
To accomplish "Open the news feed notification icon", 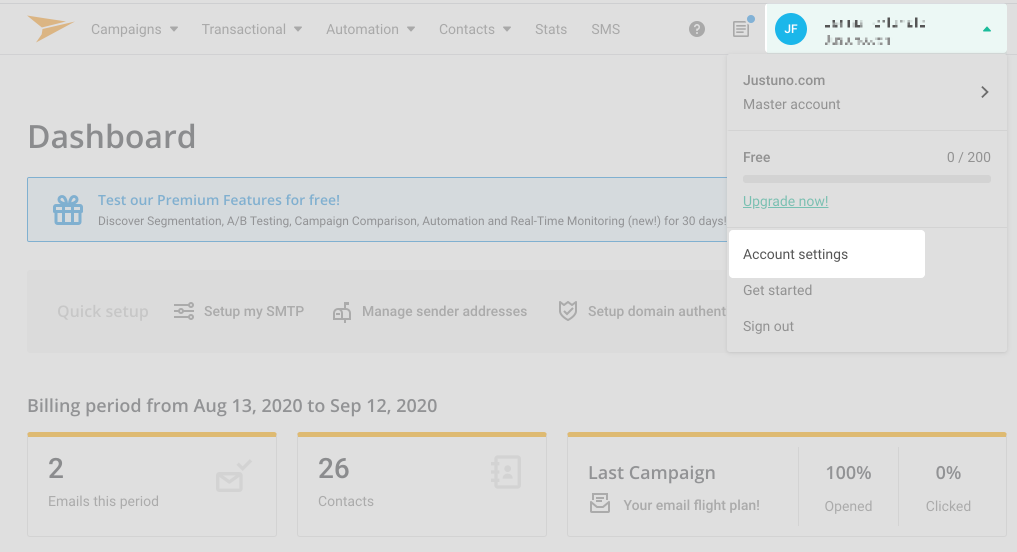I will 741,29.
